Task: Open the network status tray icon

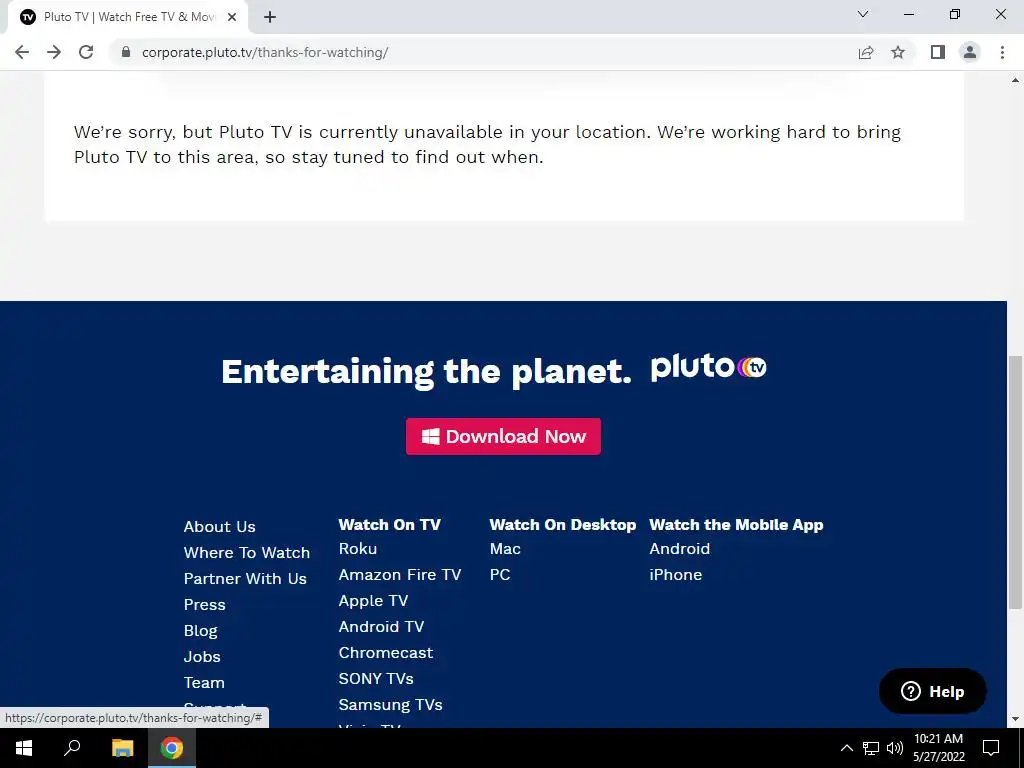Action: [x=871, y=748]
